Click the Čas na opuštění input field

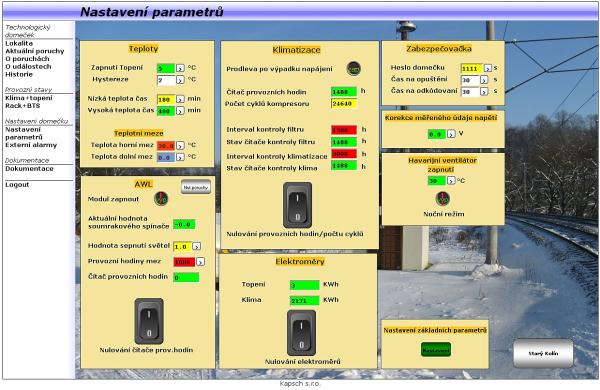(x=470, y=80)
